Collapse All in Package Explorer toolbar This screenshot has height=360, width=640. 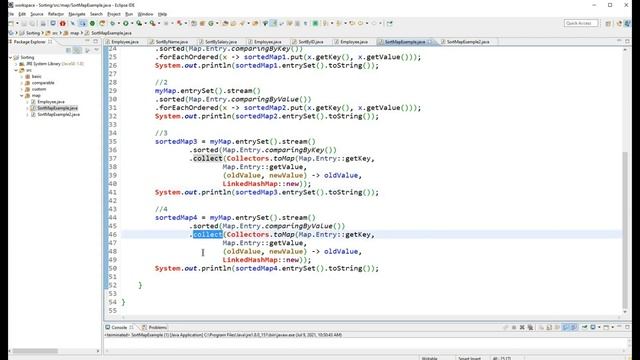(68, 50)
